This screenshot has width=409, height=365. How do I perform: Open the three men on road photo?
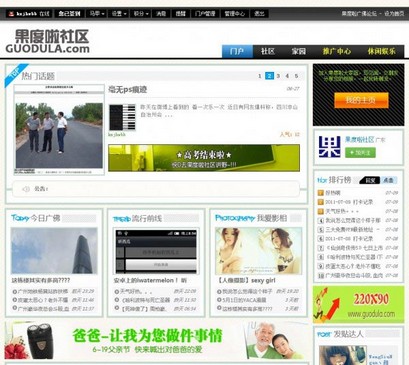click(59, 130)
